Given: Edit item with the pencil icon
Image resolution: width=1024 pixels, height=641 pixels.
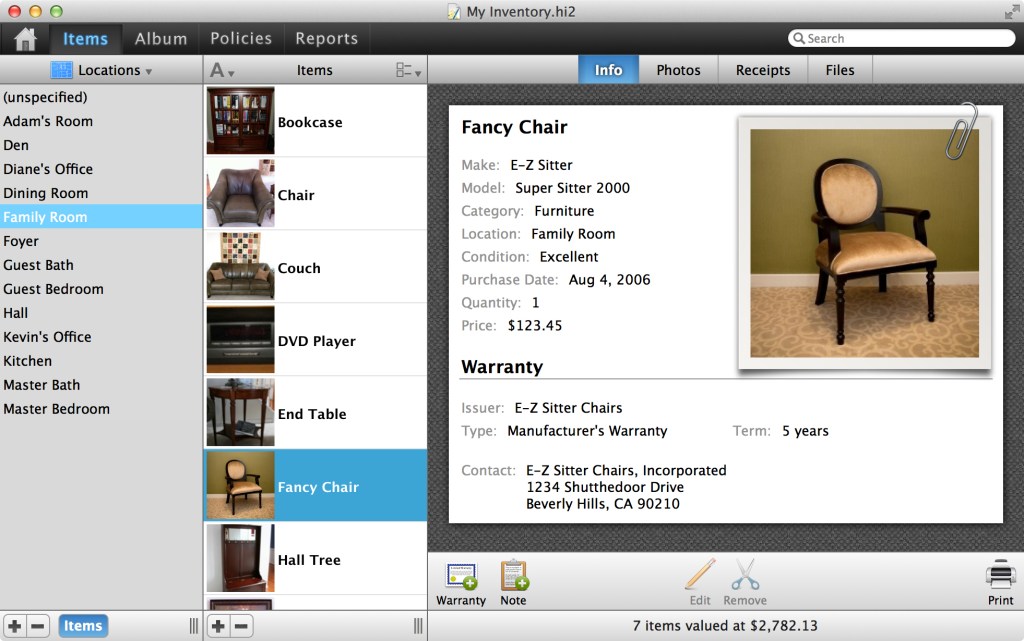Looking at the screenshot, I should pyautogui.click(x=700, y=582).
